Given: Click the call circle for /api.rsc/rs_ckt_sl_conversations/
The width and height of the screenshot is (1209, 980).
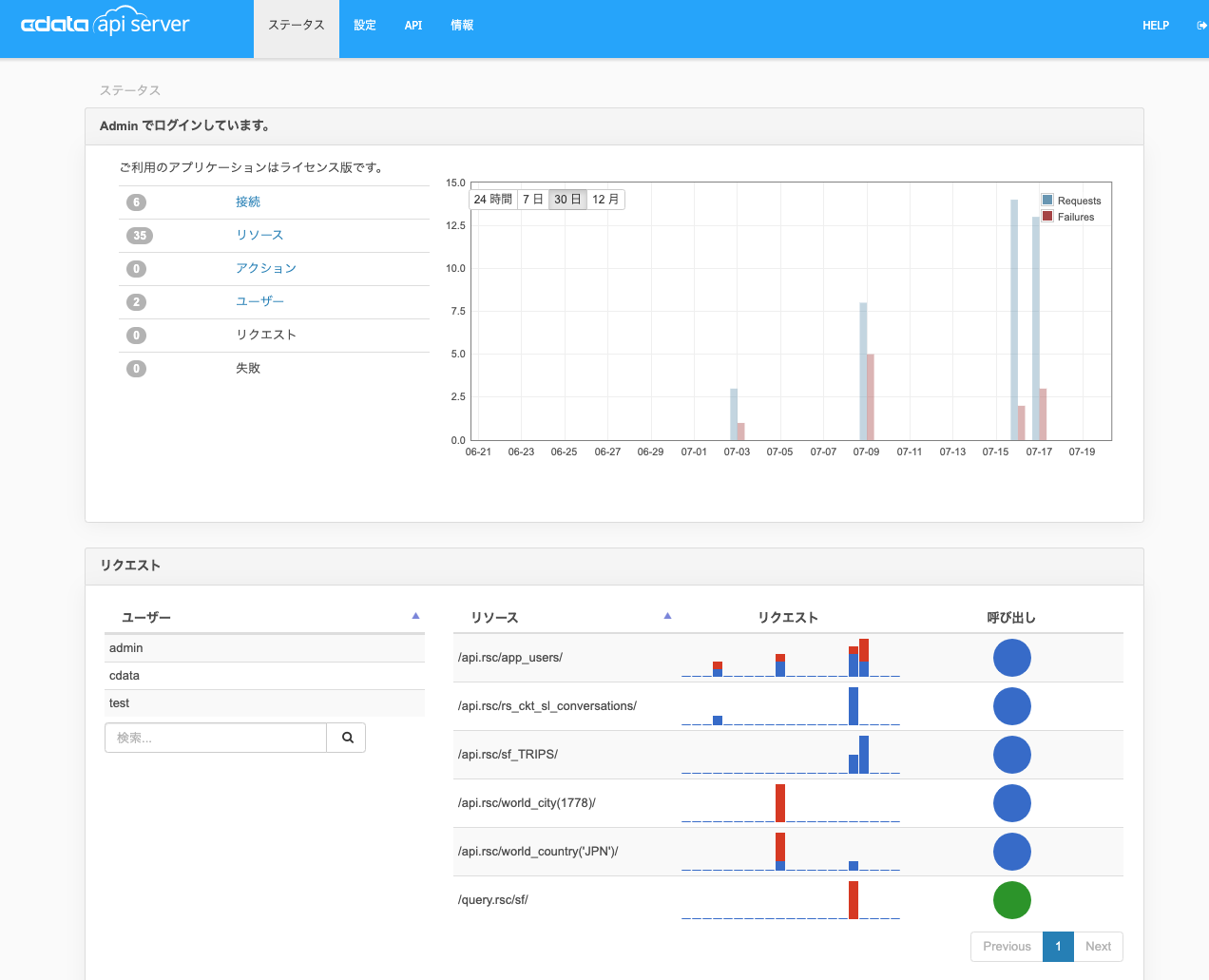Looking at the screenshot, I should (1011, 705).
